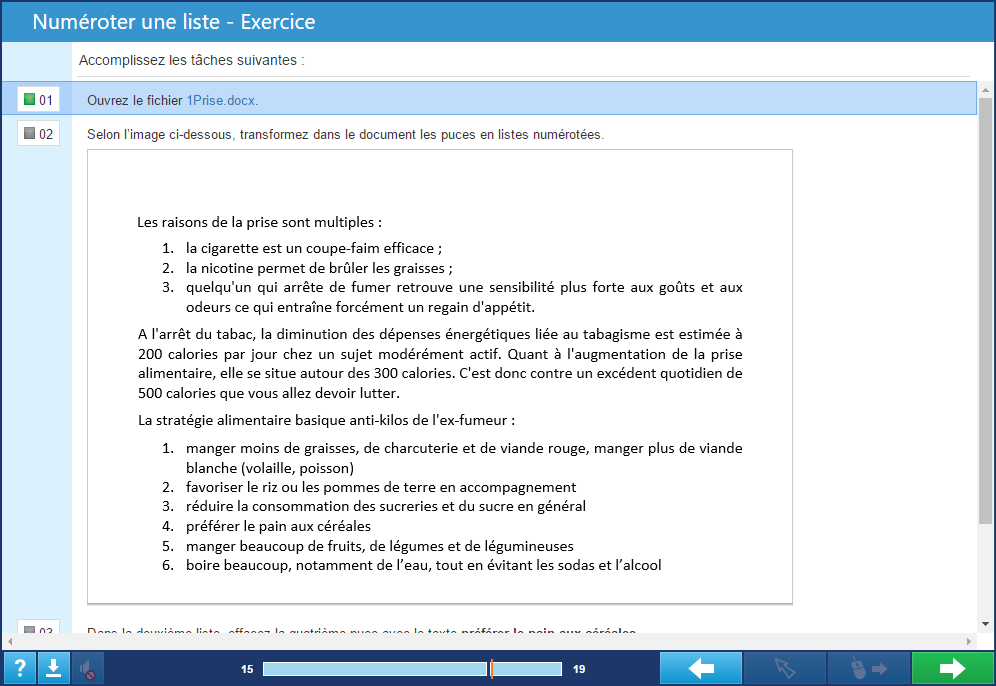Open the help question mark button
The width and height of the screenshot is (996, 686).
20,668
